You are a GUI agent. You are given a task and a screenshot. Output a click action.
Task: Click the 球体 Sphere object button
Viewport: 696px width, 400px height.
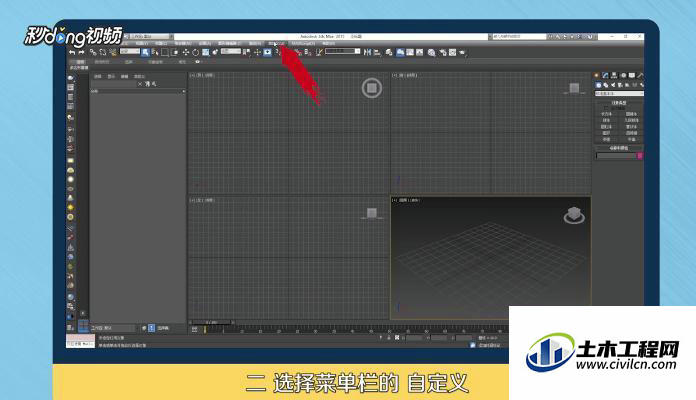pyautogui.click(x=606, y=120)
